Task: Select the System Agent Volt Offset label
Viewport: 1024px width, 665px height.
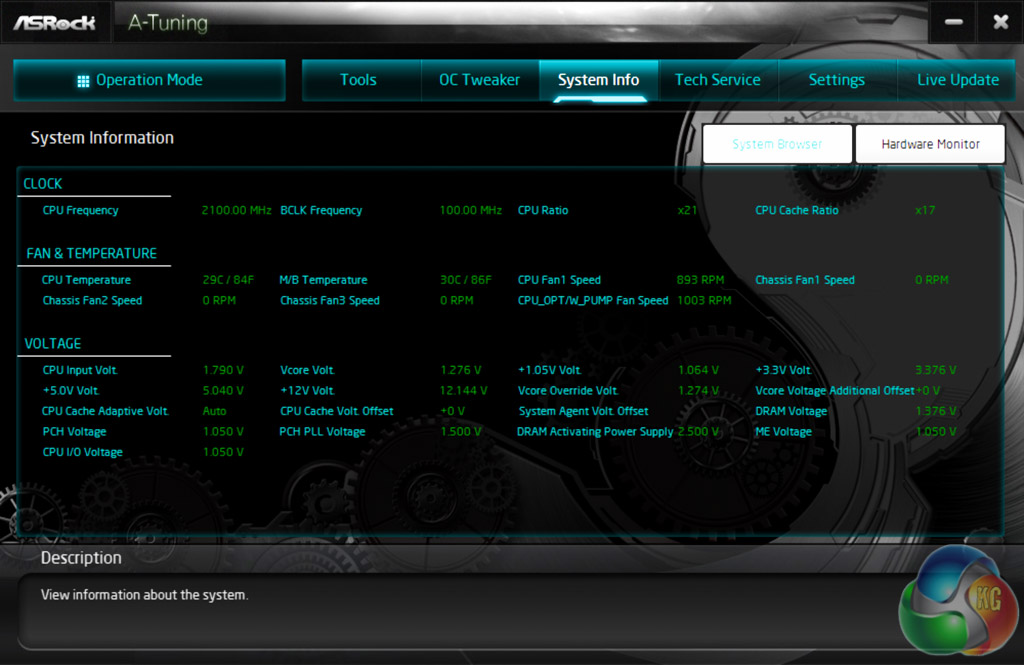Action: 583,411
